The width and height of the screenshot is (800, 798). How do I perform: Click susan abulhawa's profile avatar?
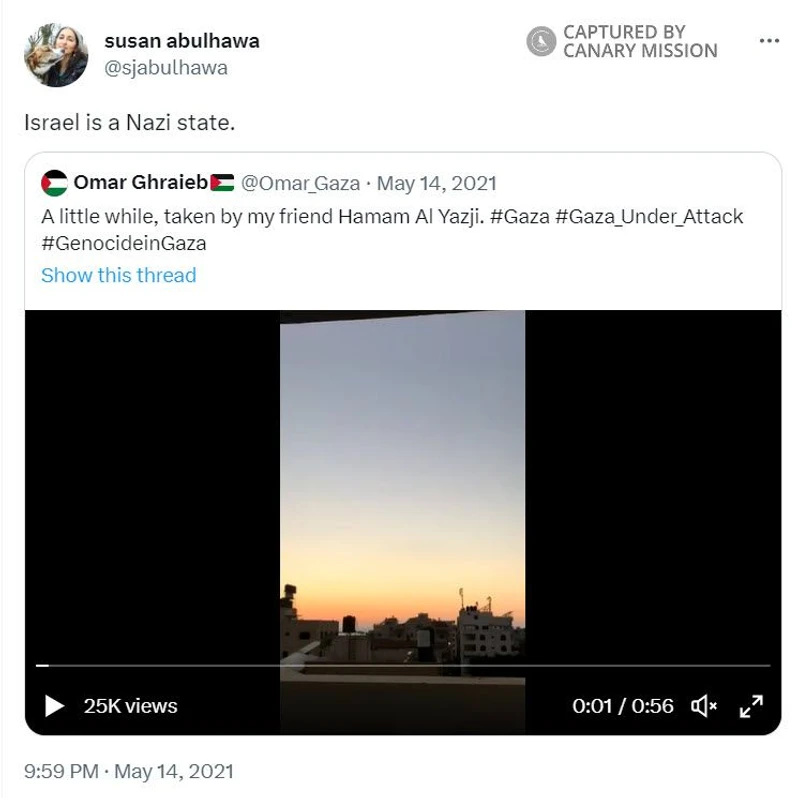coord(56,55)
